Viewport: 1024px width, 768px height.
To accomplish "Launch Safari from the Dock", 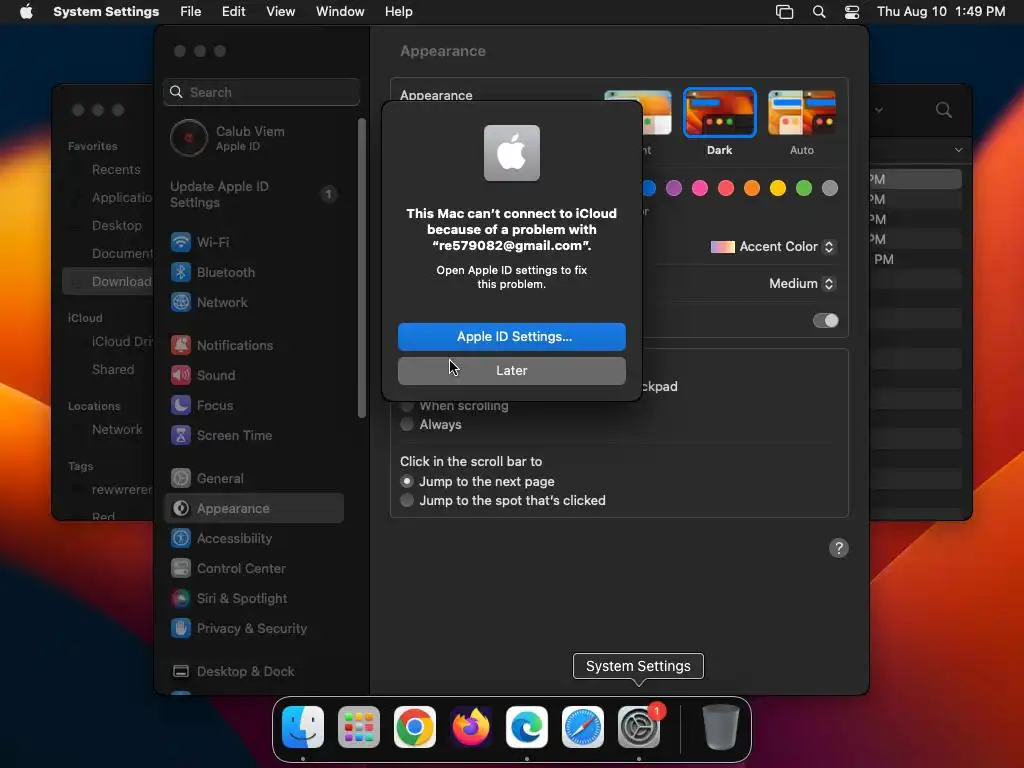I will click(583, 727).
